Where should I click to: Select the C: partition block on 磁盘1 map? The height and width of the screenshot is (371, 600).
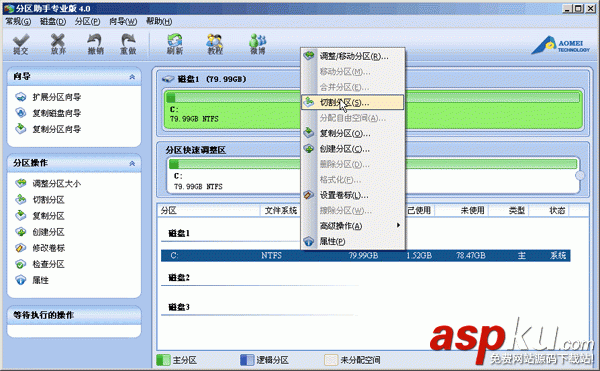pyautogui.click(x=373, y=110)
